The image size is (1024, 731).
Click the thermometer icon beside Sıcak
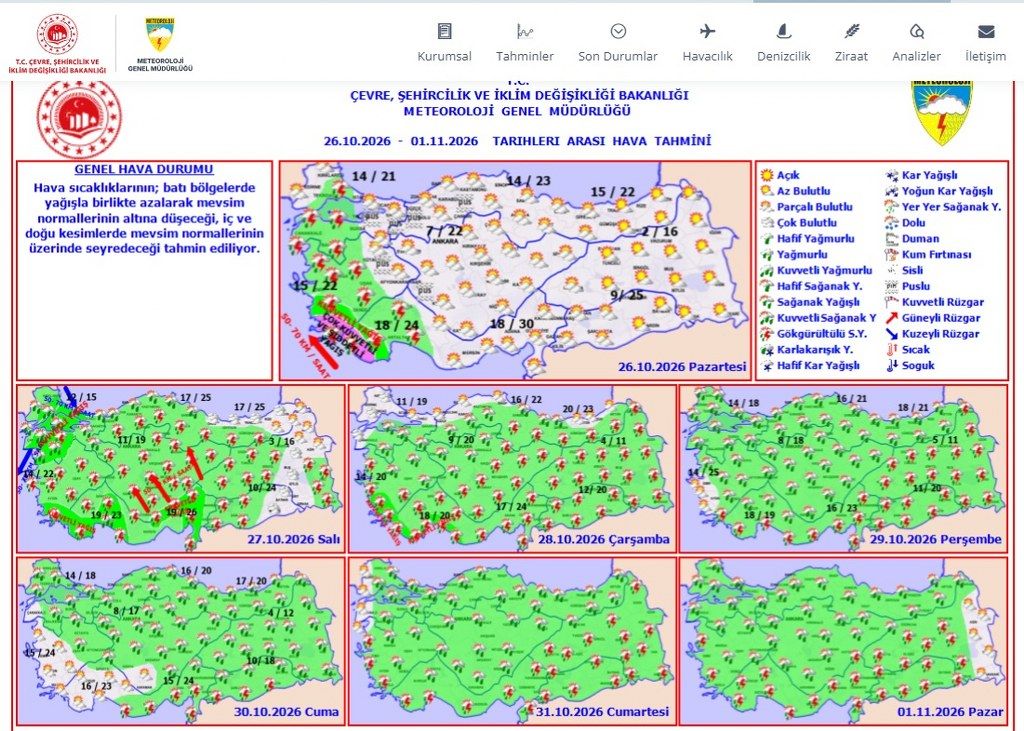892,349
